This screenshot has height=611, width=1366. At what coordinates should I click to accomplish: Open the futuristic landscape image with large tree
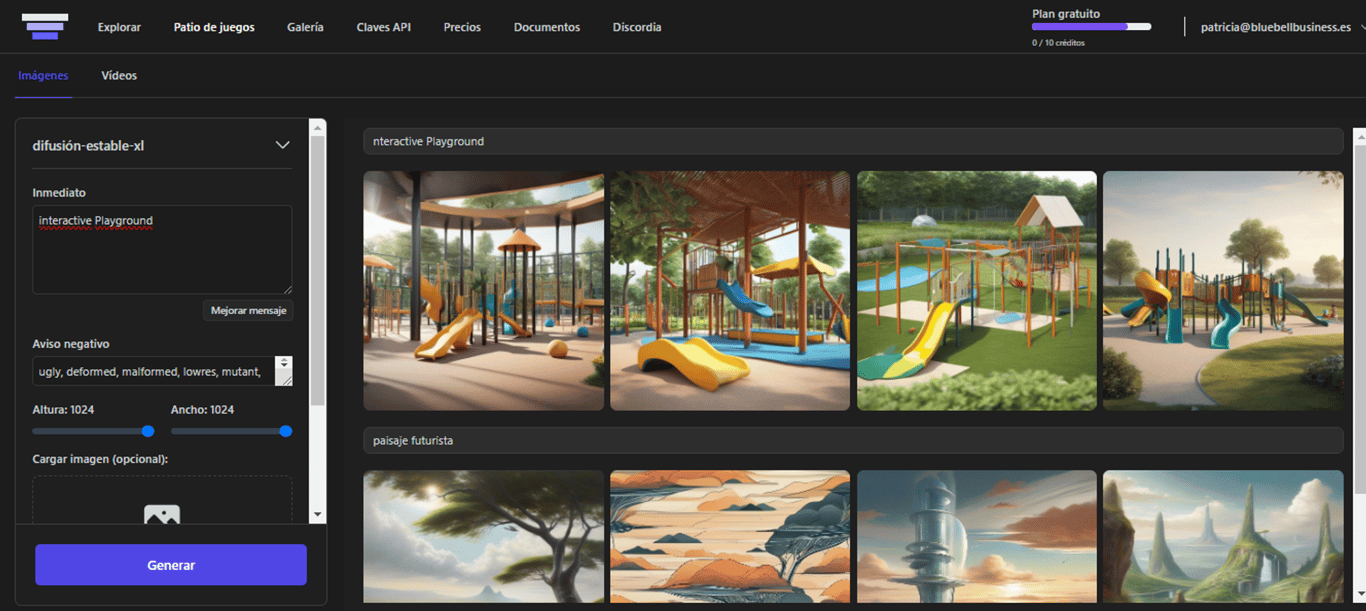pyautogui.click(x=483, y=537)
